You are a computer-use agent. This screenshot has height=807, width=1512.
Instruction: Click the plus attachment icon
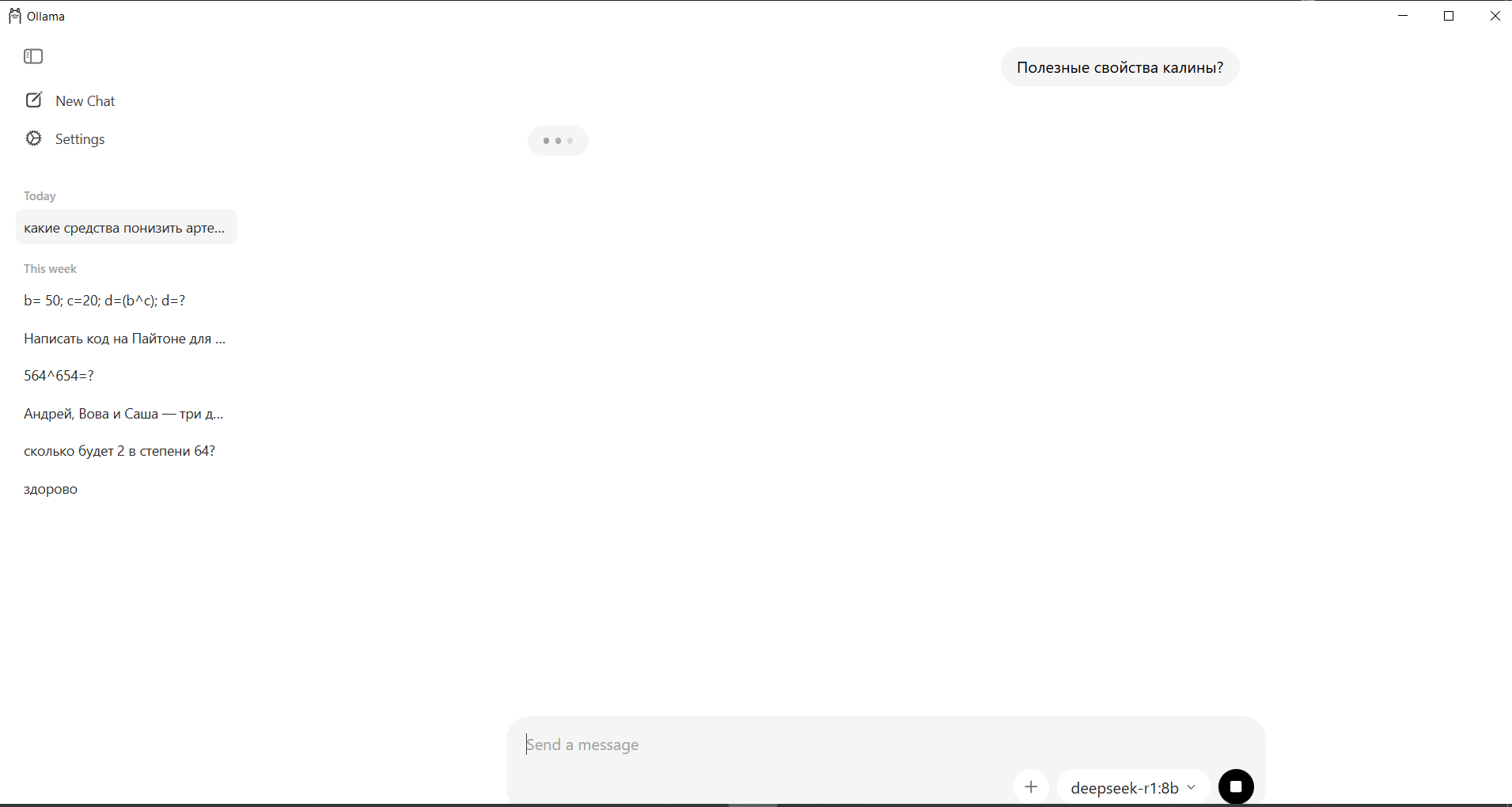(x=1031, y=786)
